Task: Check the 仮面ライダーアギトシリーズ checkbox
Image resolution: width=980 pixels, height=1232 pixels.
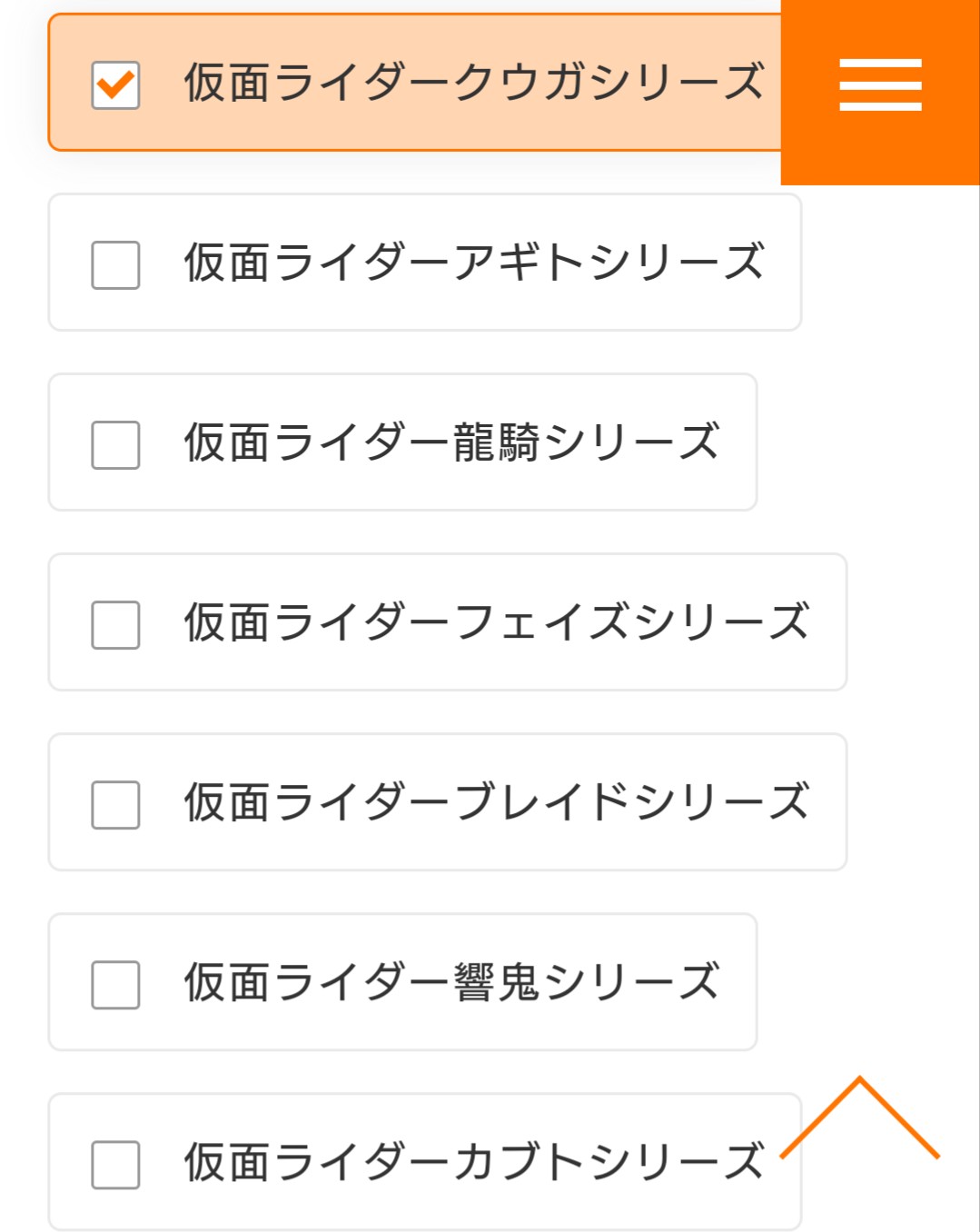Action: tap(115, 265)
